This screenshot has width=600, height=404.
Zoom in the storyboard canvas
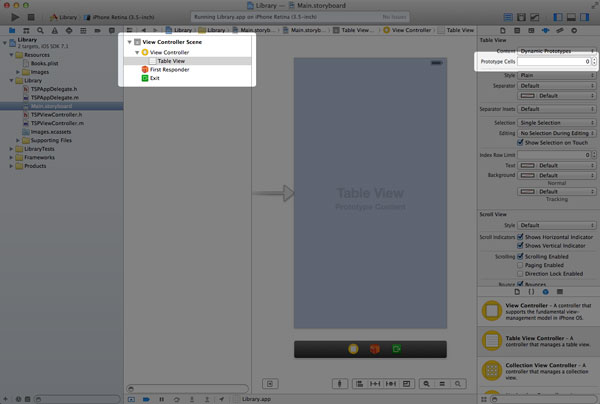tap(458, 384)
